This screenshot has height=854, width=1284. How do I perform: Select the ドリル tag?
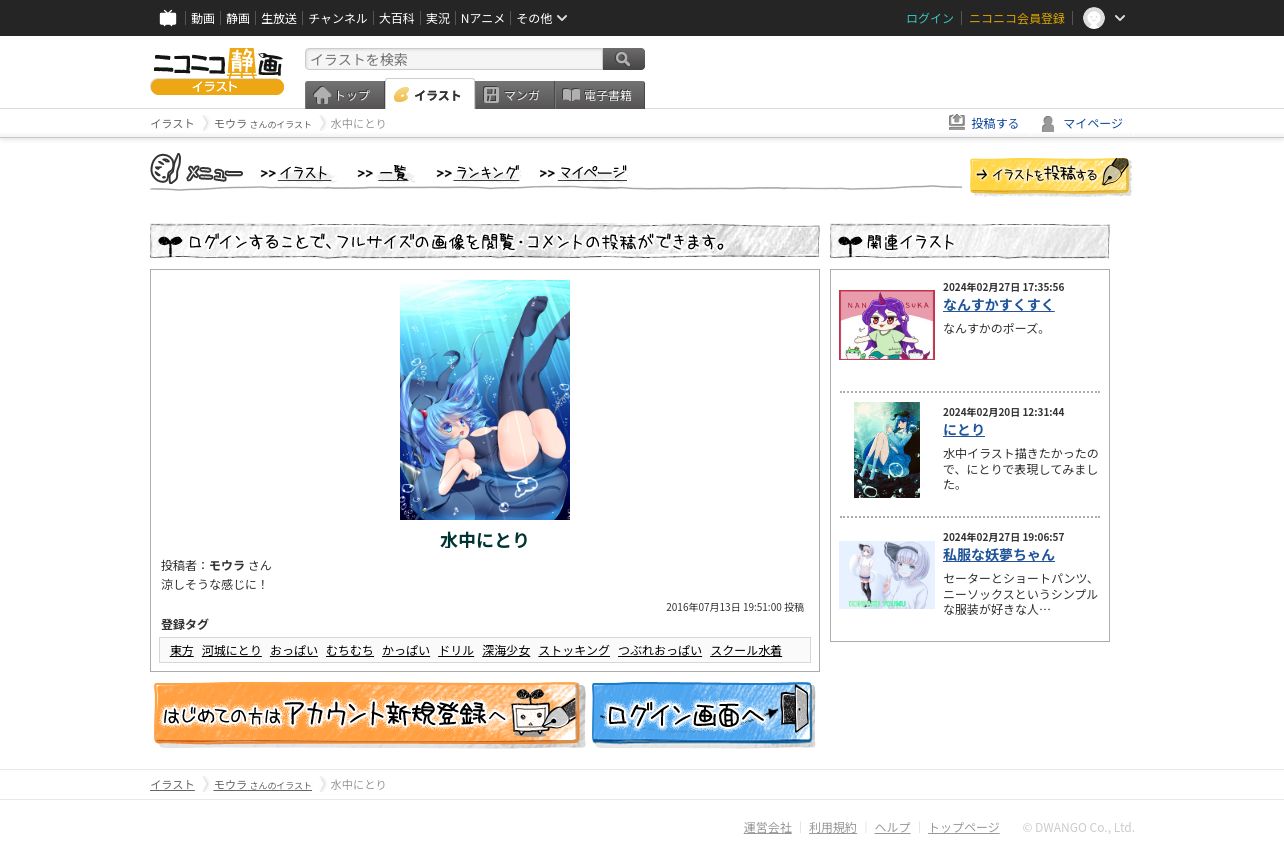point(456,651)
